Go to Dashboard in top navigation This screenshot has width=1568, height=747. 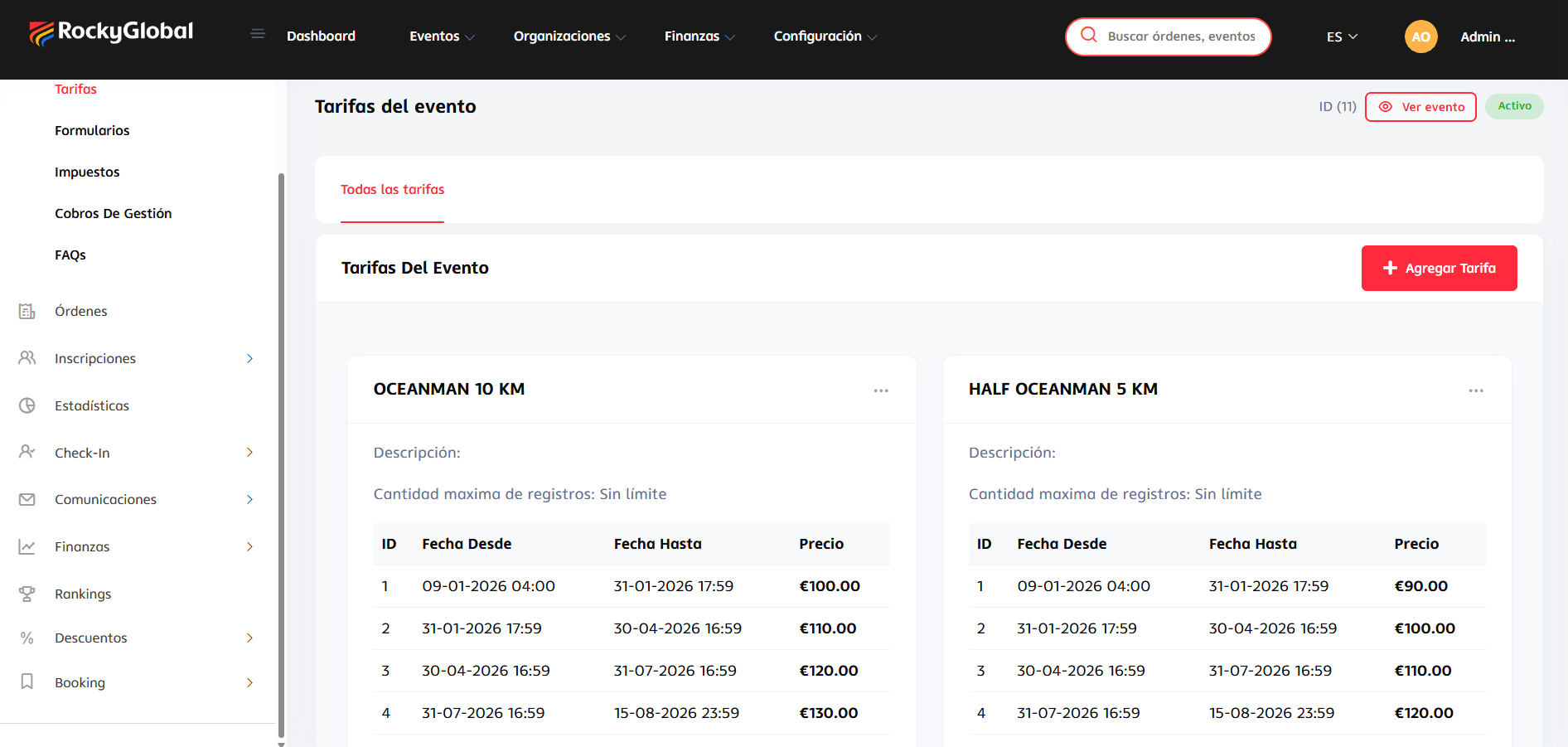click(321, 36)
